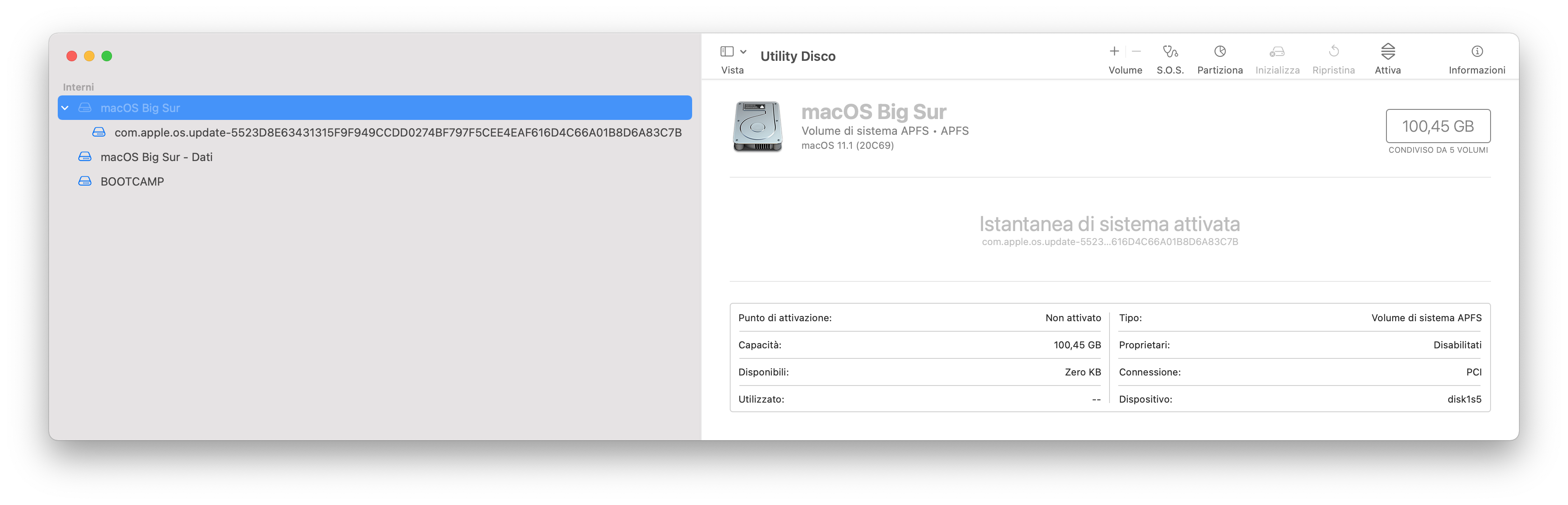Click the Interni section header
Screen dimensions: 1568x505
(x=79, y=87)
